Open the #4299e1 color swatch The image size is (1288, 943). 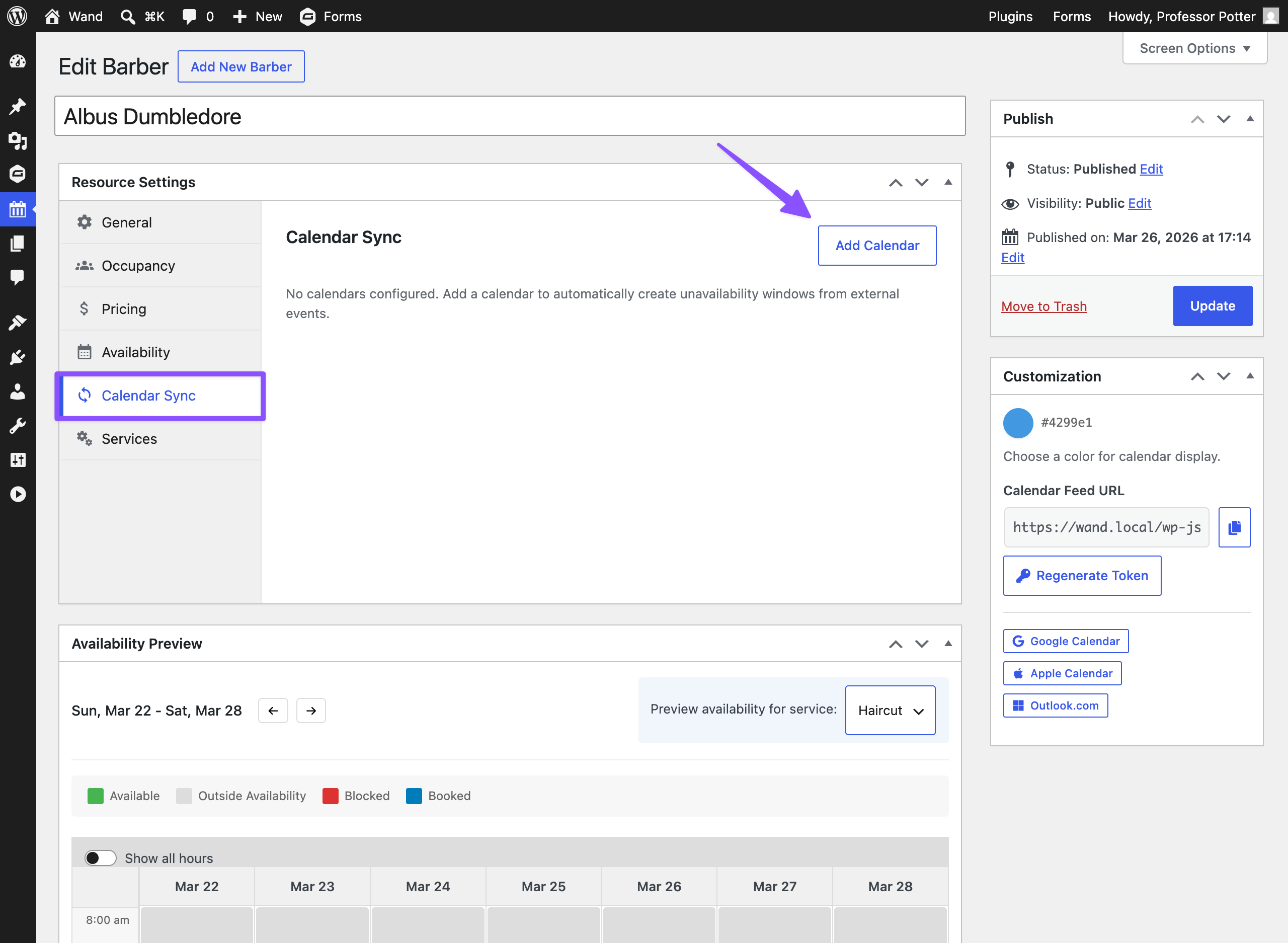coord(1018,423)
